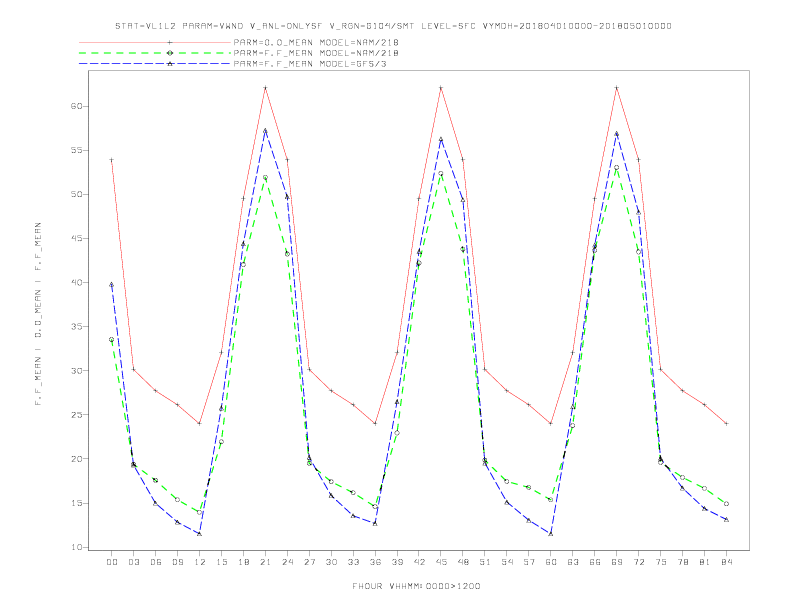Click the x-axis tick label 51
The image size is (792, 612).
pyautogui.click(x=485, y=563)
